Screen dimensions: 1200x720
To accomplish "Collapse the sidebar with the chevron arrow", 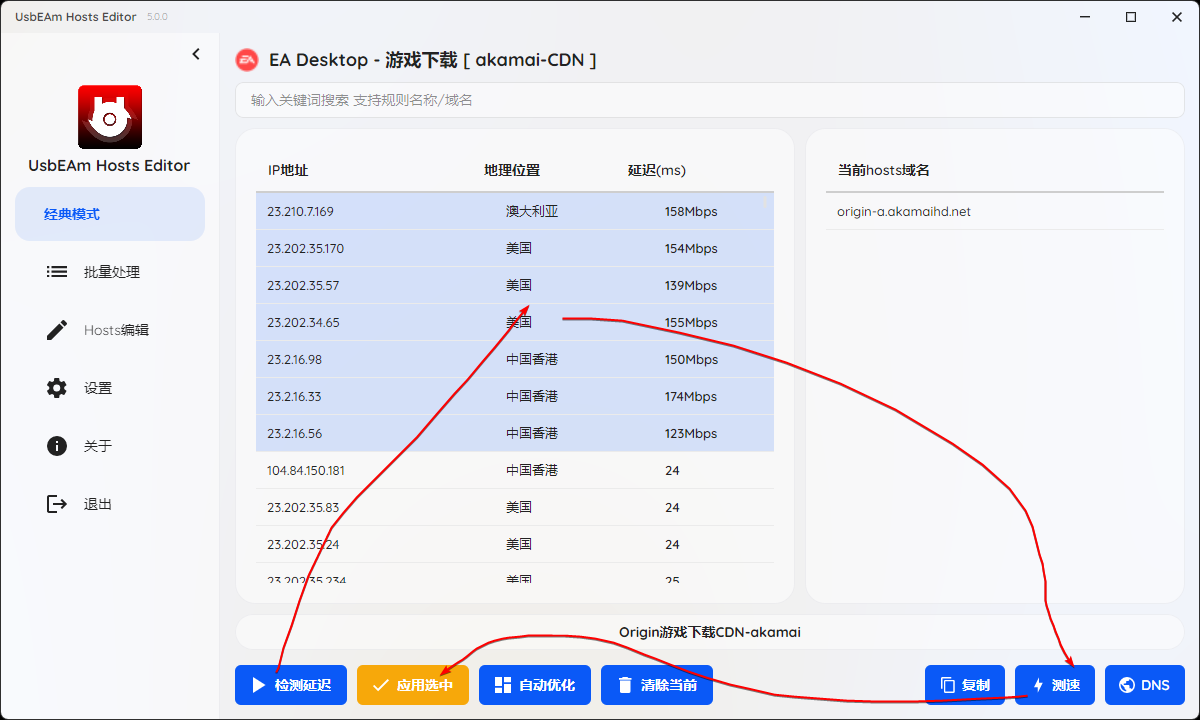I will [x=196, y=54].
